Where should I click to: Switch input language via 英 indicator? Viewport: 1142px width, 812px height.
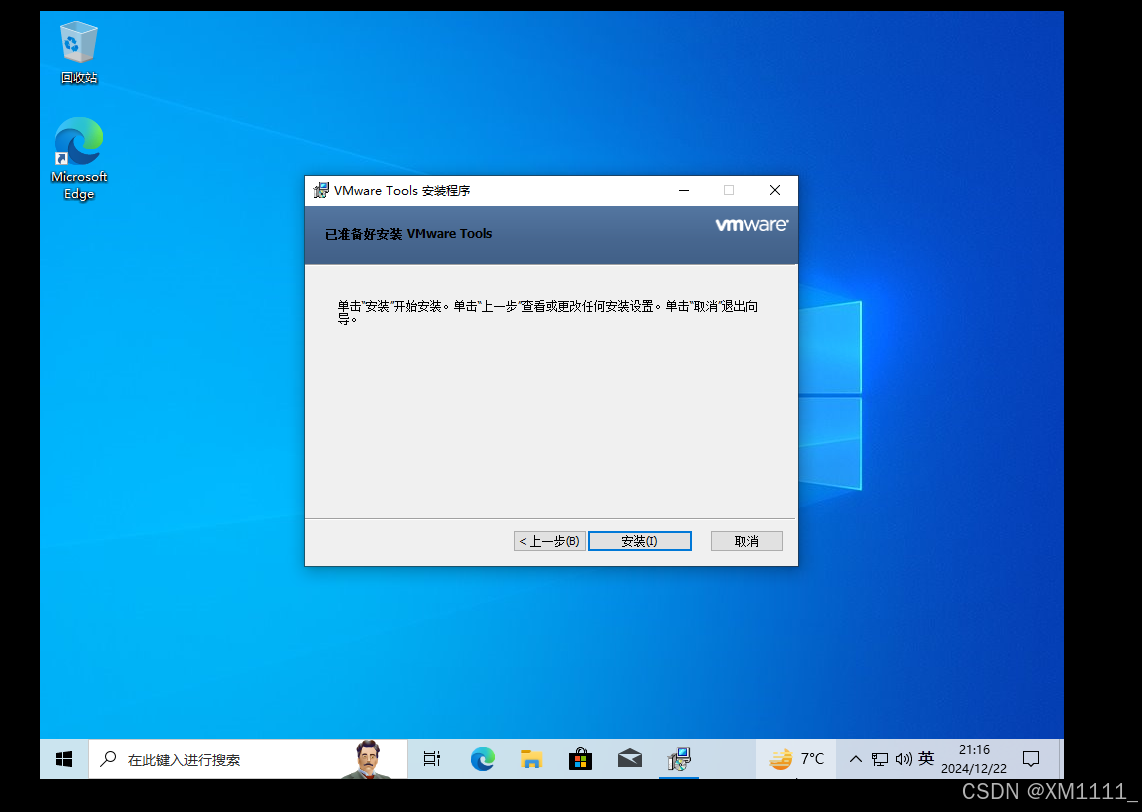tap(926, 759)
